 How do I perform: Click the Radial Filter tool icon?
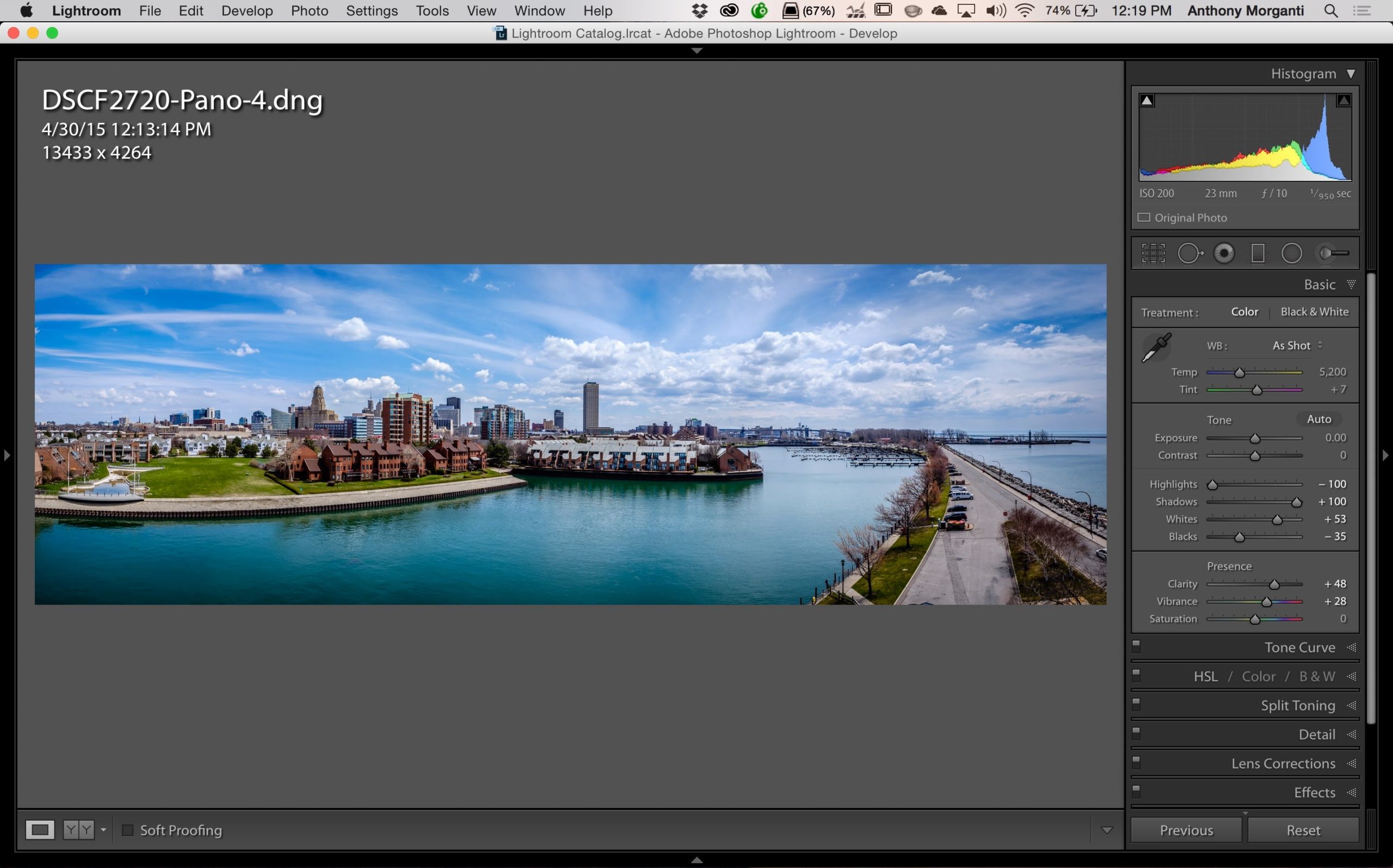point(1291,252)
